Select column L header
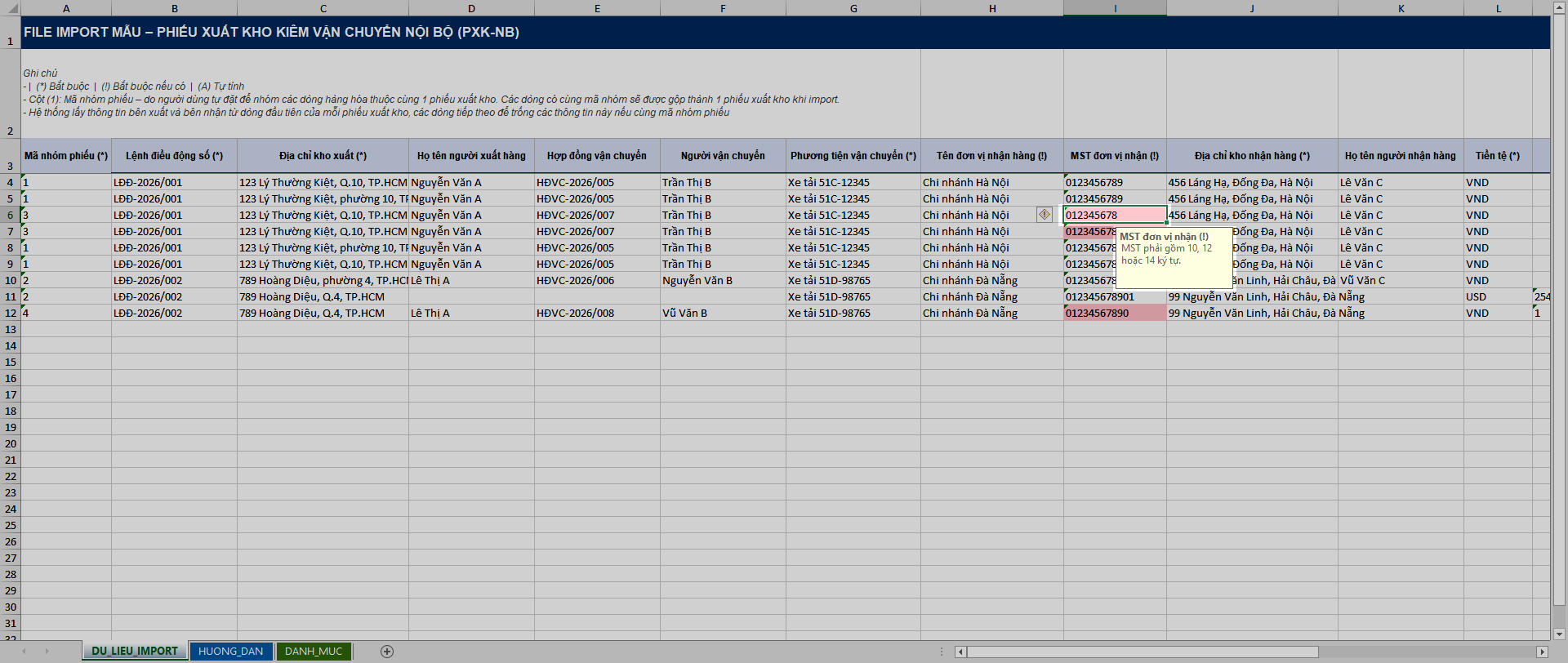The width and height of the screenshot is (1568, 663). point(1499,8)
